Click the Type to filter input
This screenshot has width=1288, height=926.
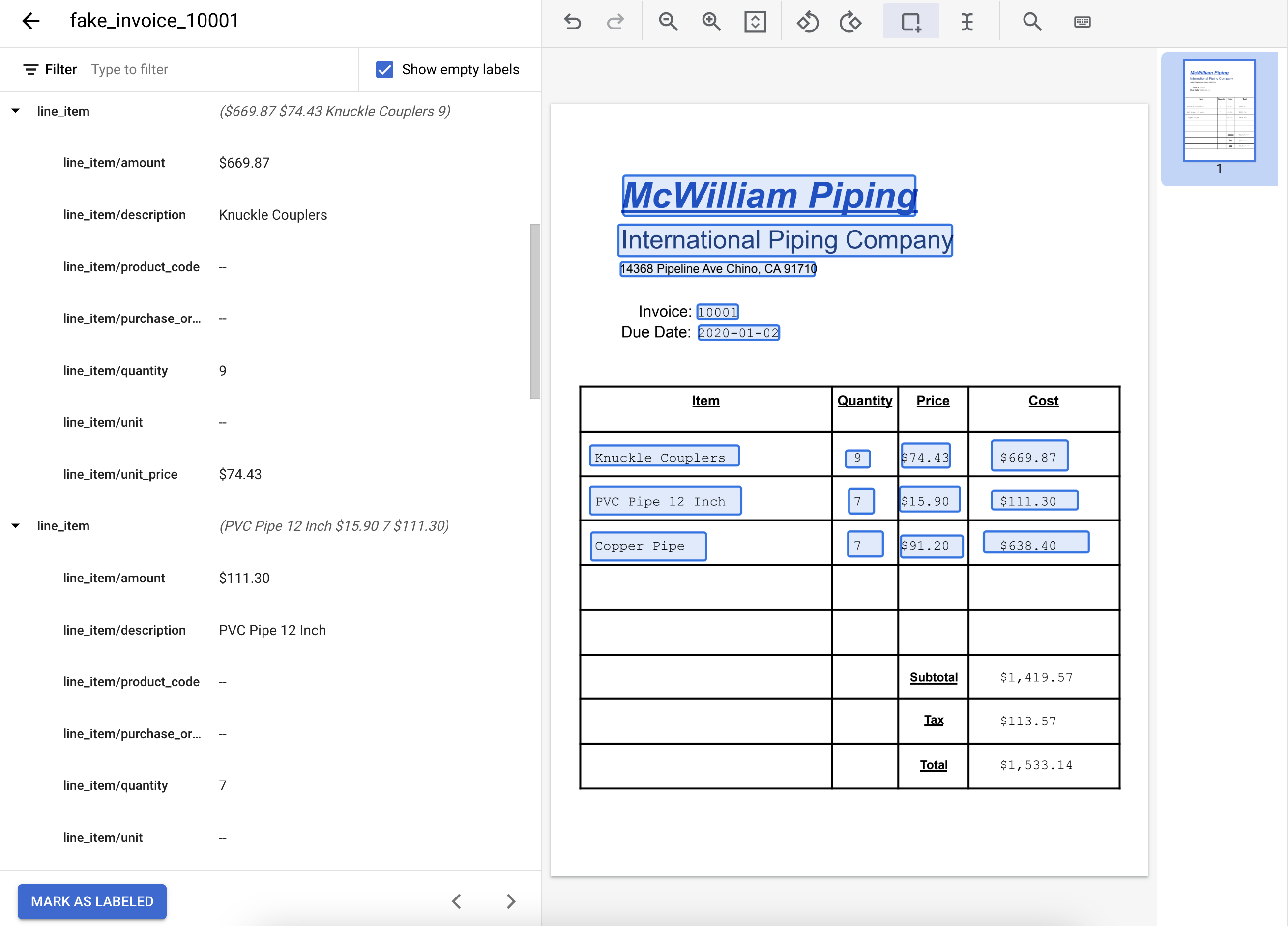[222, 69]
